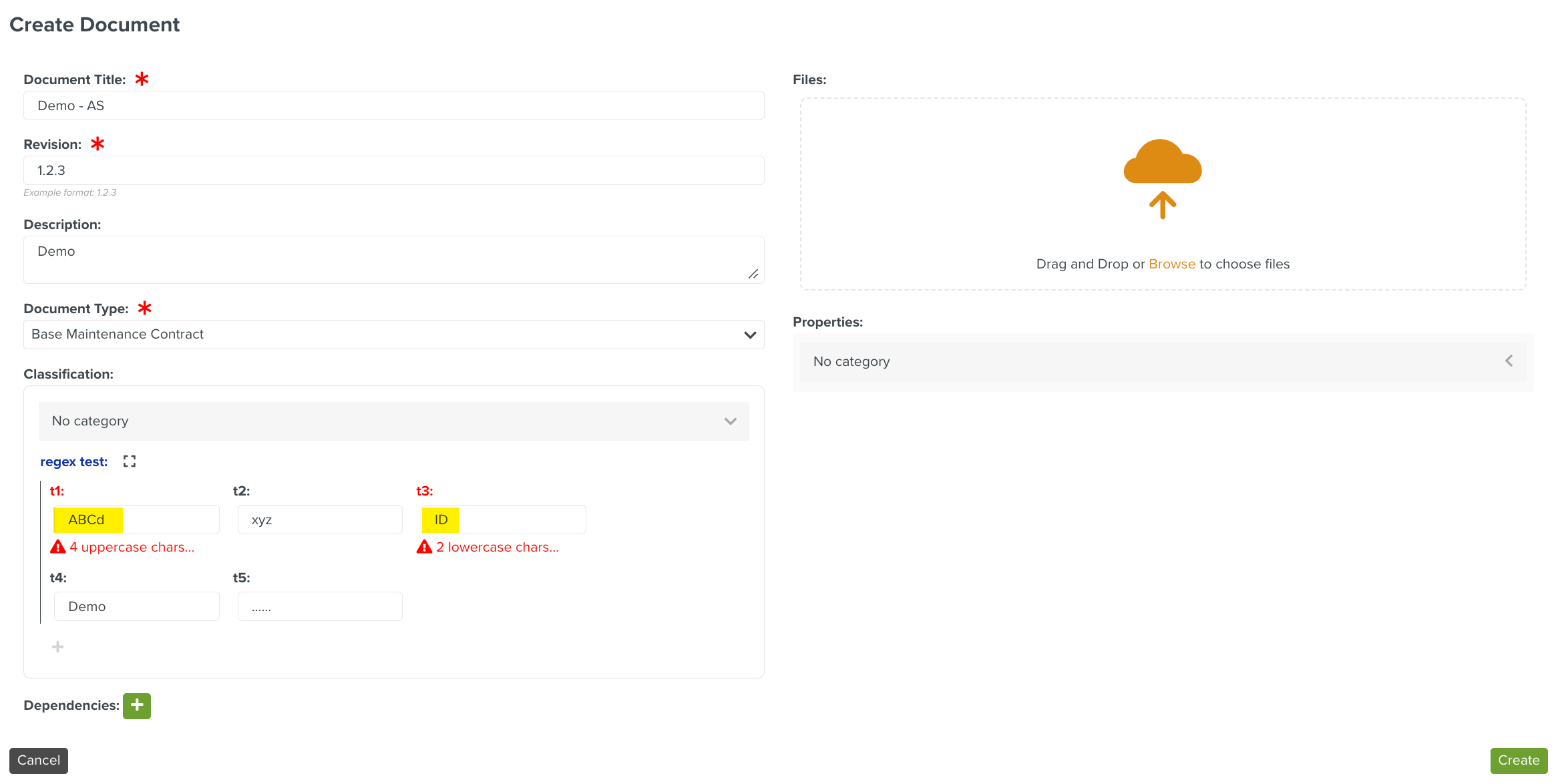This screenshot has height=784, width=1556.
Task: Click the Create Document heading
Action: click(x=95, y=25)
